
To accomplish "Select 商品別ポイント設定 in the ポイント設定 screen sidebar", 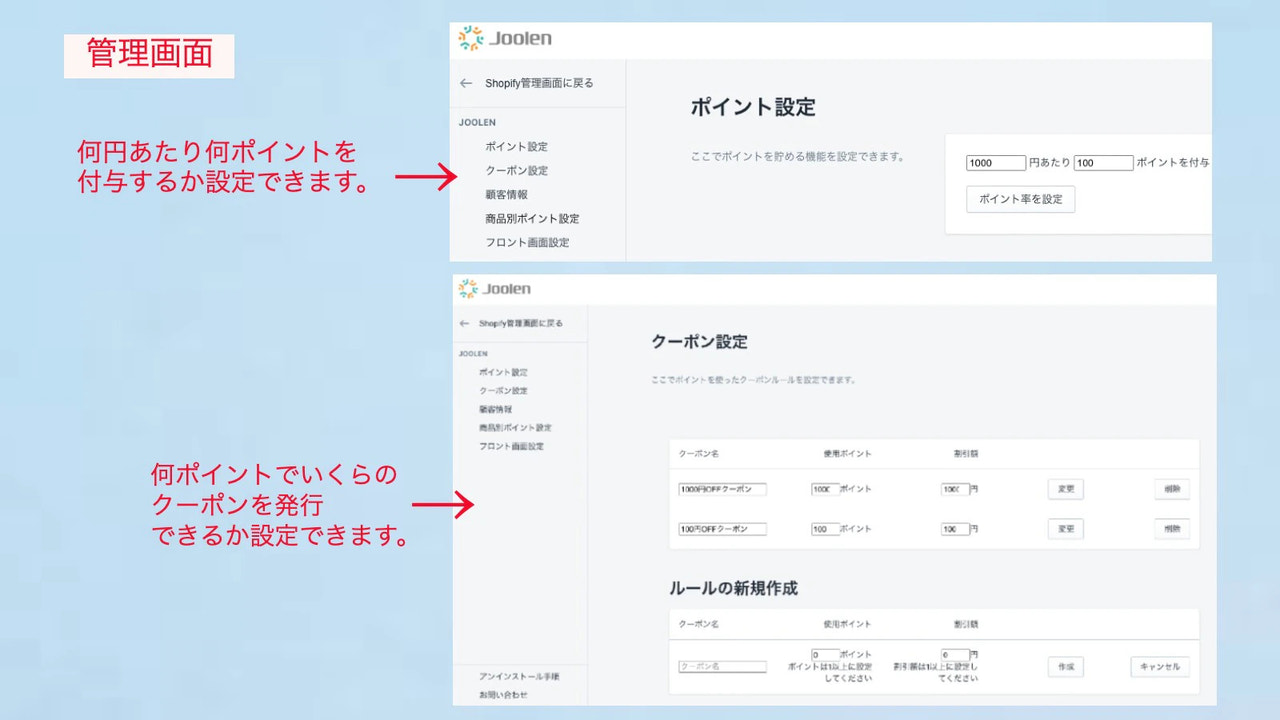I will pos(533,218).
